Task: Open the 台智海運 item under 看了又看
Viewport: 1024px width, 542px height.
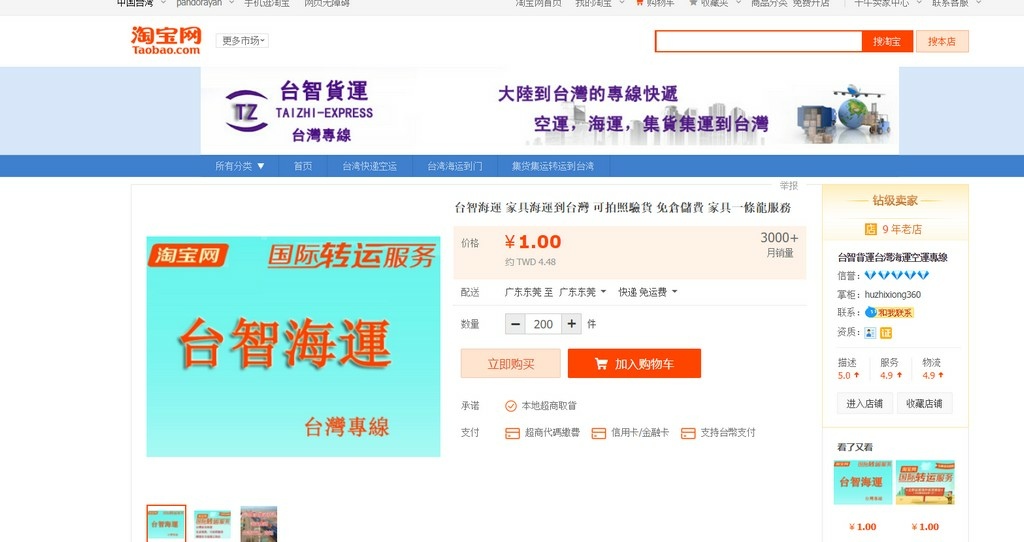Action: 862,483
